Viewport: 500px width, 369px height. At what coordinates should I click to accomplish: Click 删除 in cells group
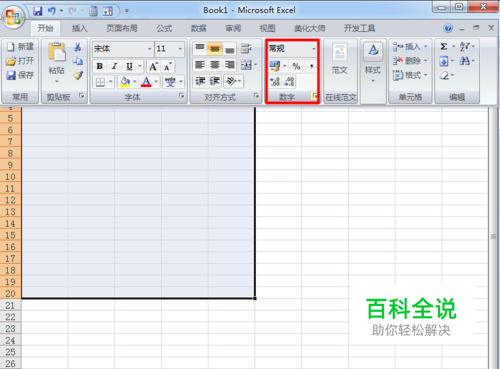(x=410, y=61)
